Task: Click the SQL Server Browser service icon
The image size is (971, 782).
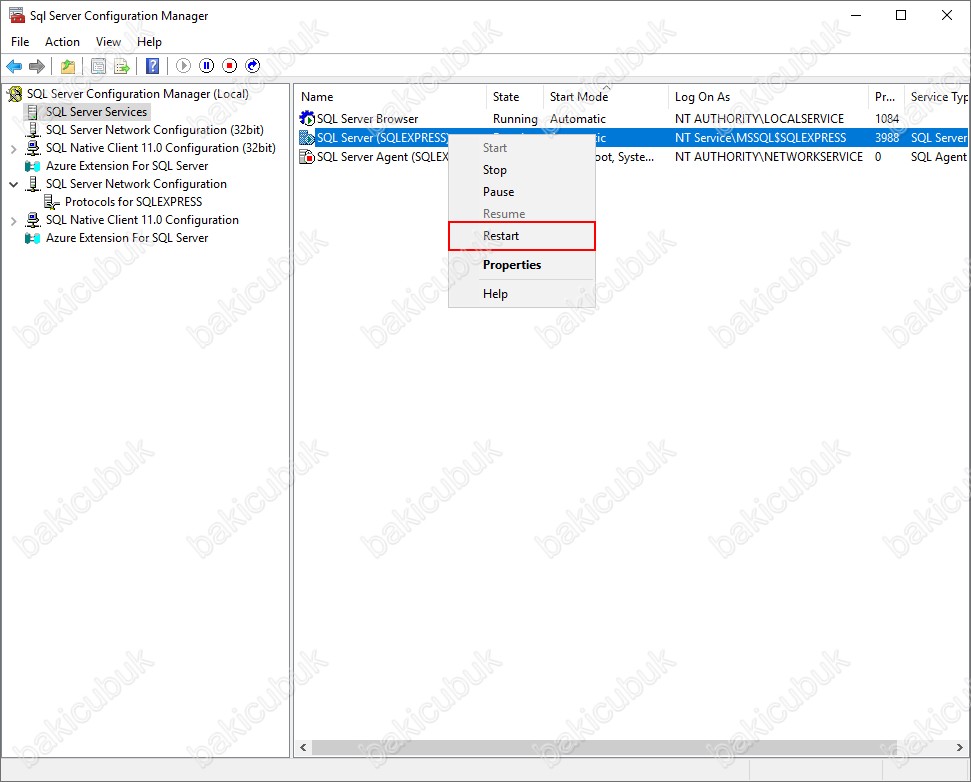Action: [307, 118]
